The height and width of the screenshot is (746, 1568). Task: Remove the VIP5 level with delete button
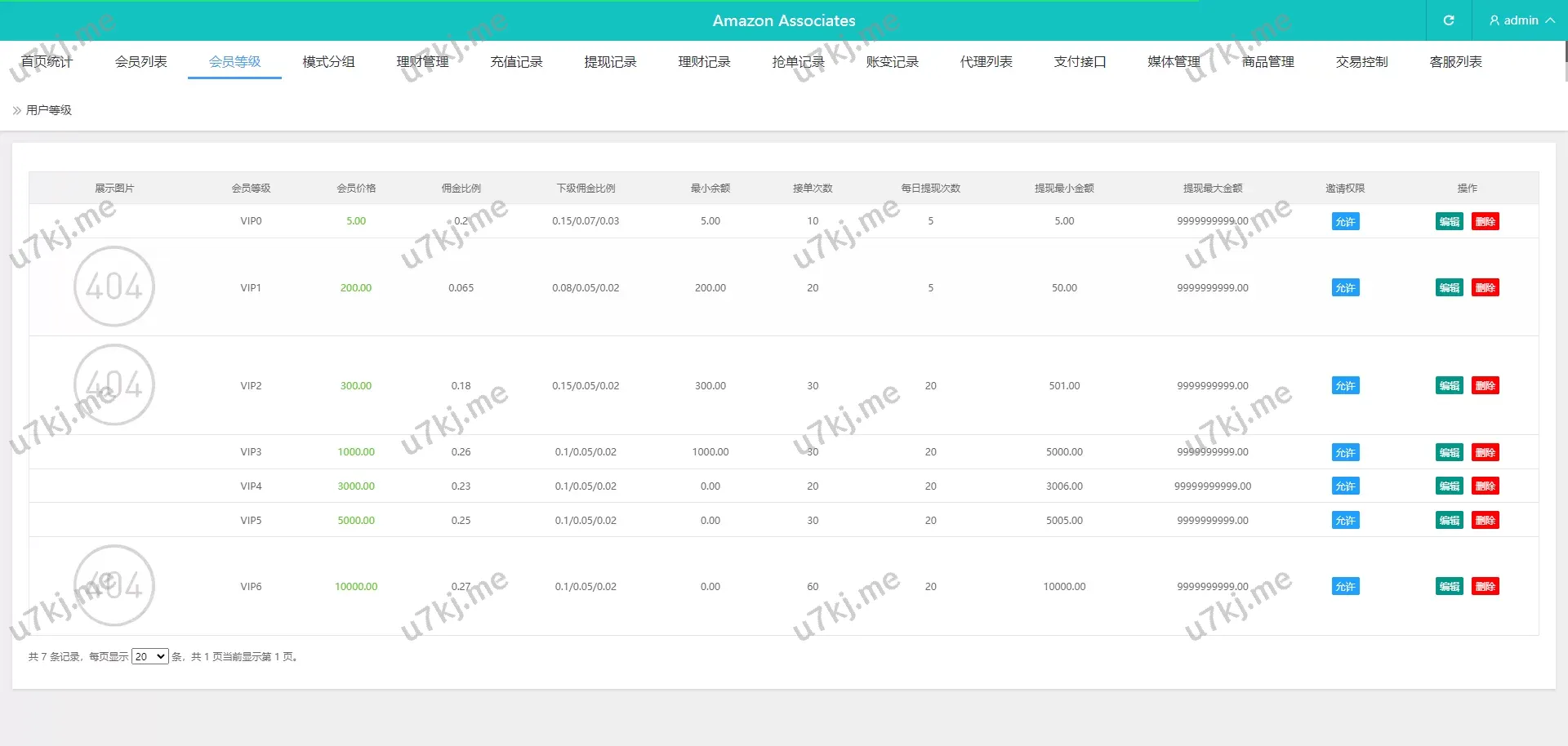[x=1485, y=520]
